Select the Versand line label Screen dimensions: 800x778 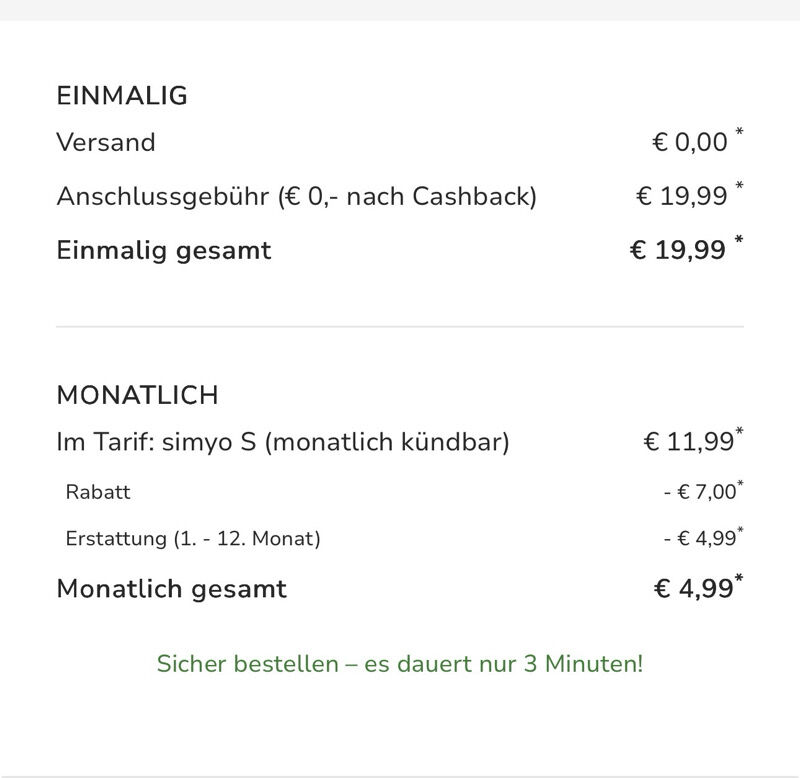point(106,142)
